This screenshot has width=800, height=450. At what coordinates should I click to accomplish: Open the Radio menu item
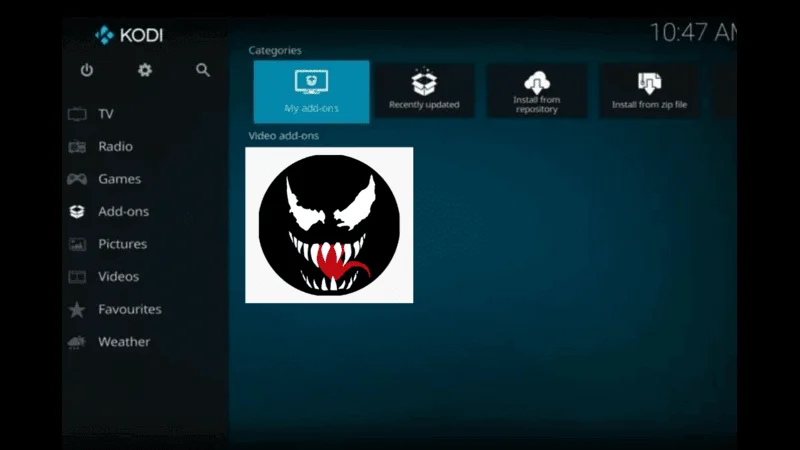coord(115,146)
